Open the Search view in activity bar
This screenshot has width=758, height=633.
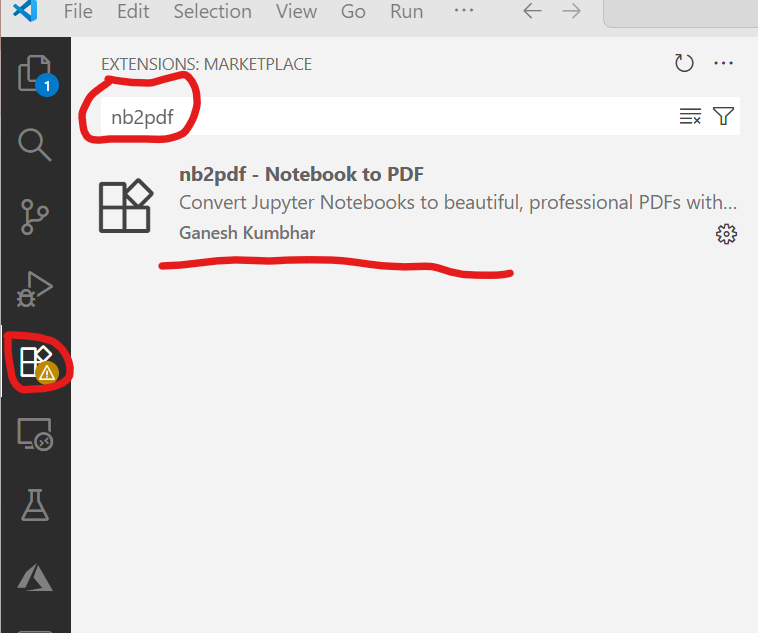35,144
